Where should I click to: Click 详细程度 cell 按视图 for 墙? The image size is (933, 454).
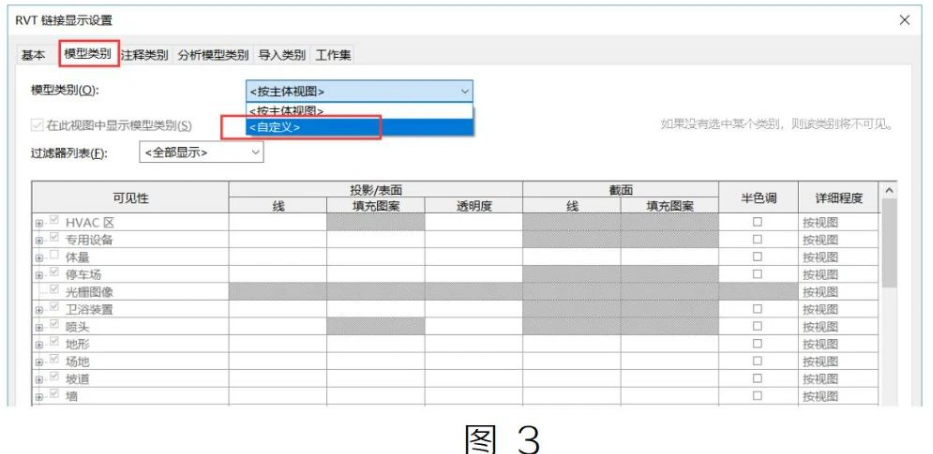838,396
